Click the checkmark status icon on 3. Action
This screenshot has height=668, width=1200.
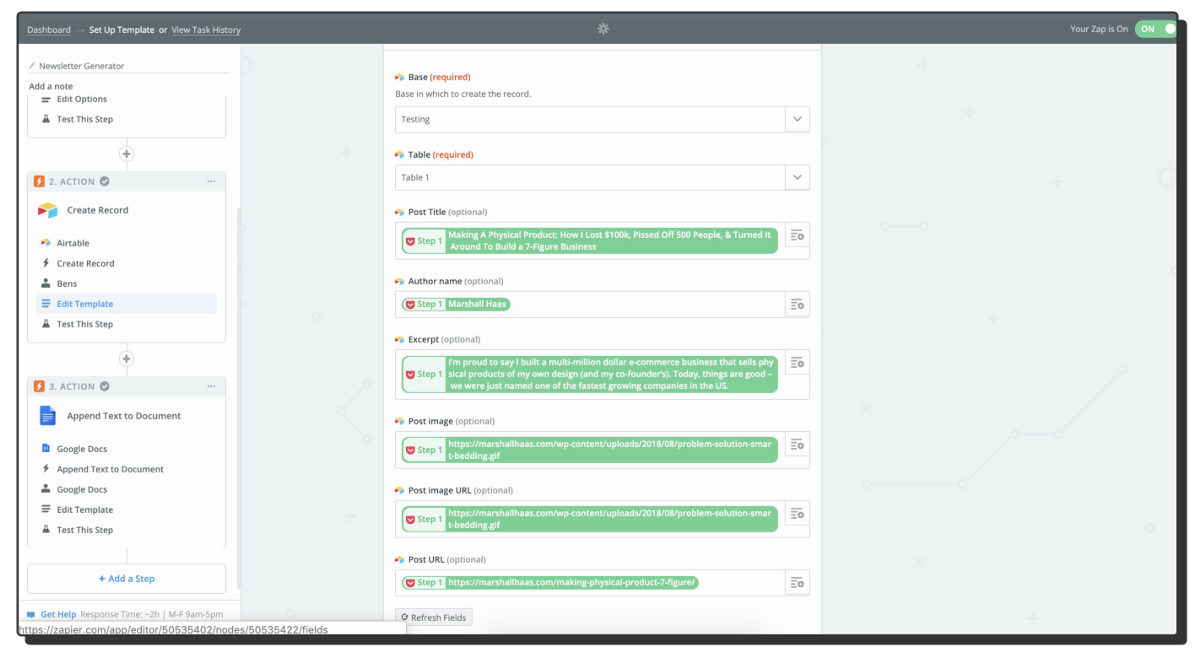tap(105, 387)
